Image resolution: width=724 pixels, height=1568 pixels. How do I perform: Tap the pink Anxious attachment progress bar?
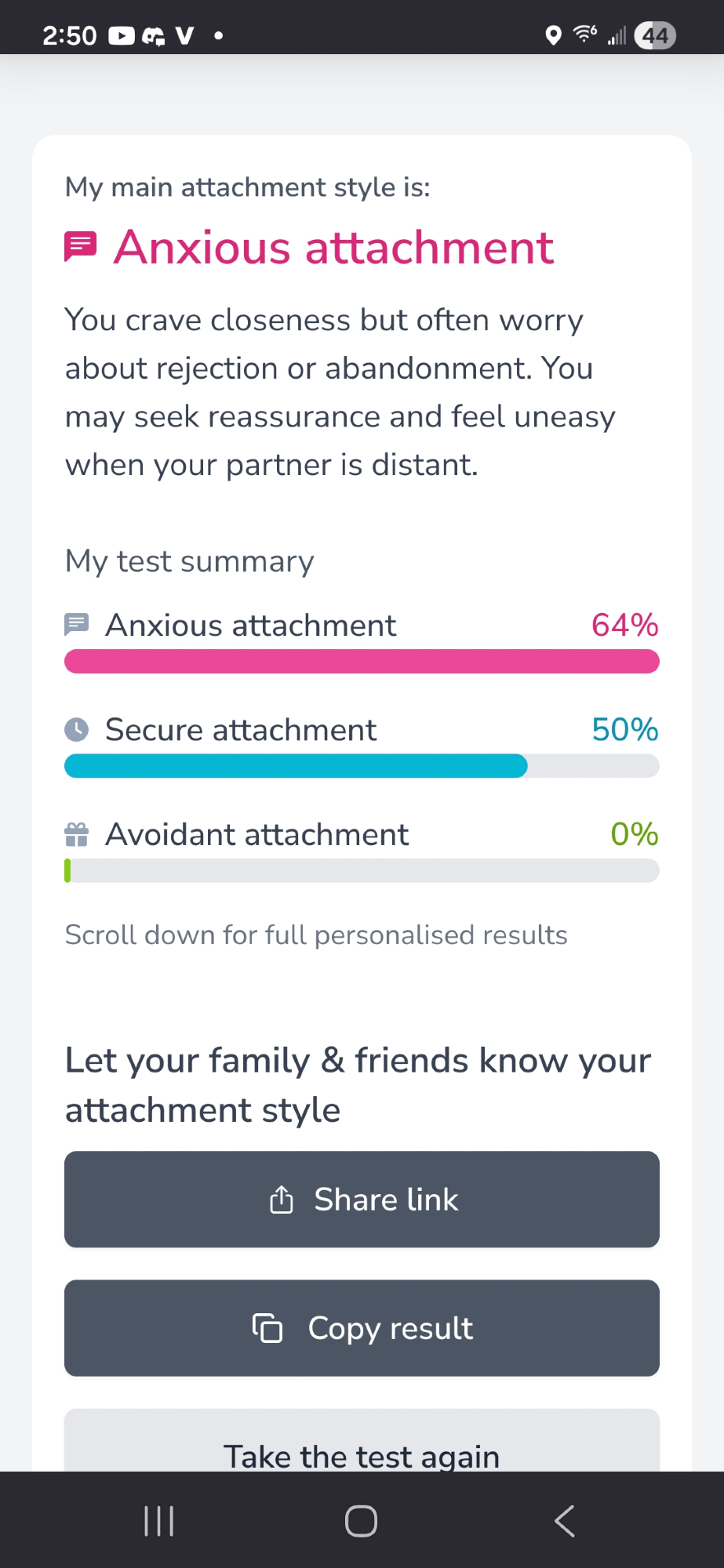pos(362,662)
